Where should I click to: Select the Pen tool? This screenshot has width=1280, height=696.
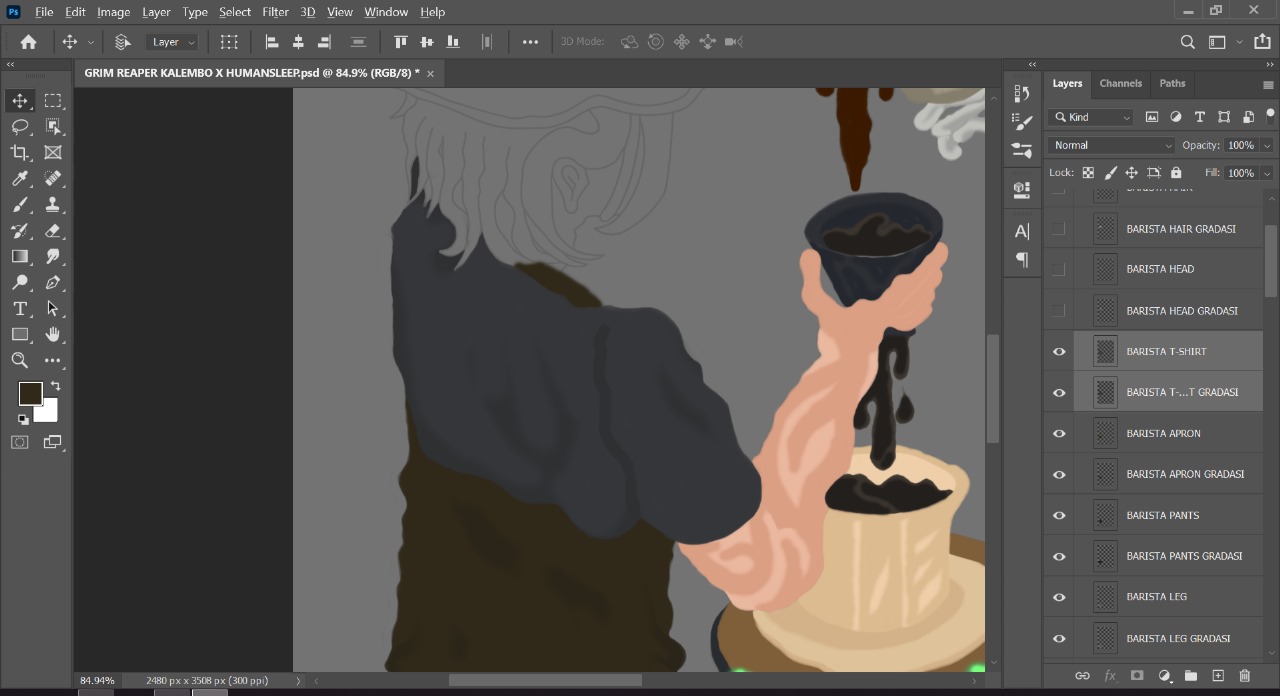tap(53, 282)
